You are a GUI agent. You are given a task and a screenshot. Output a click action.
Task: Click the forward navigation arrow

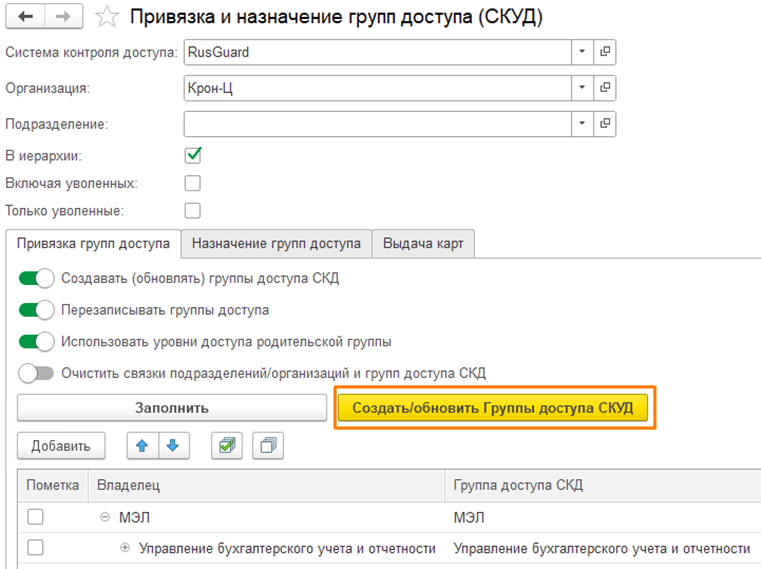[x=62, y=17]
